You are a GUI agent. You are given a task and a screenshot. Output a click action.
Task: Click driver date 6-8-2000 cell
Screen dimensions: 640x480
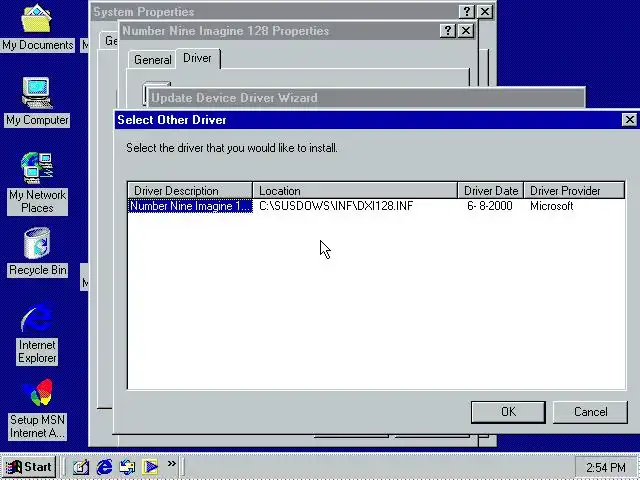click(x=490, y=206)
